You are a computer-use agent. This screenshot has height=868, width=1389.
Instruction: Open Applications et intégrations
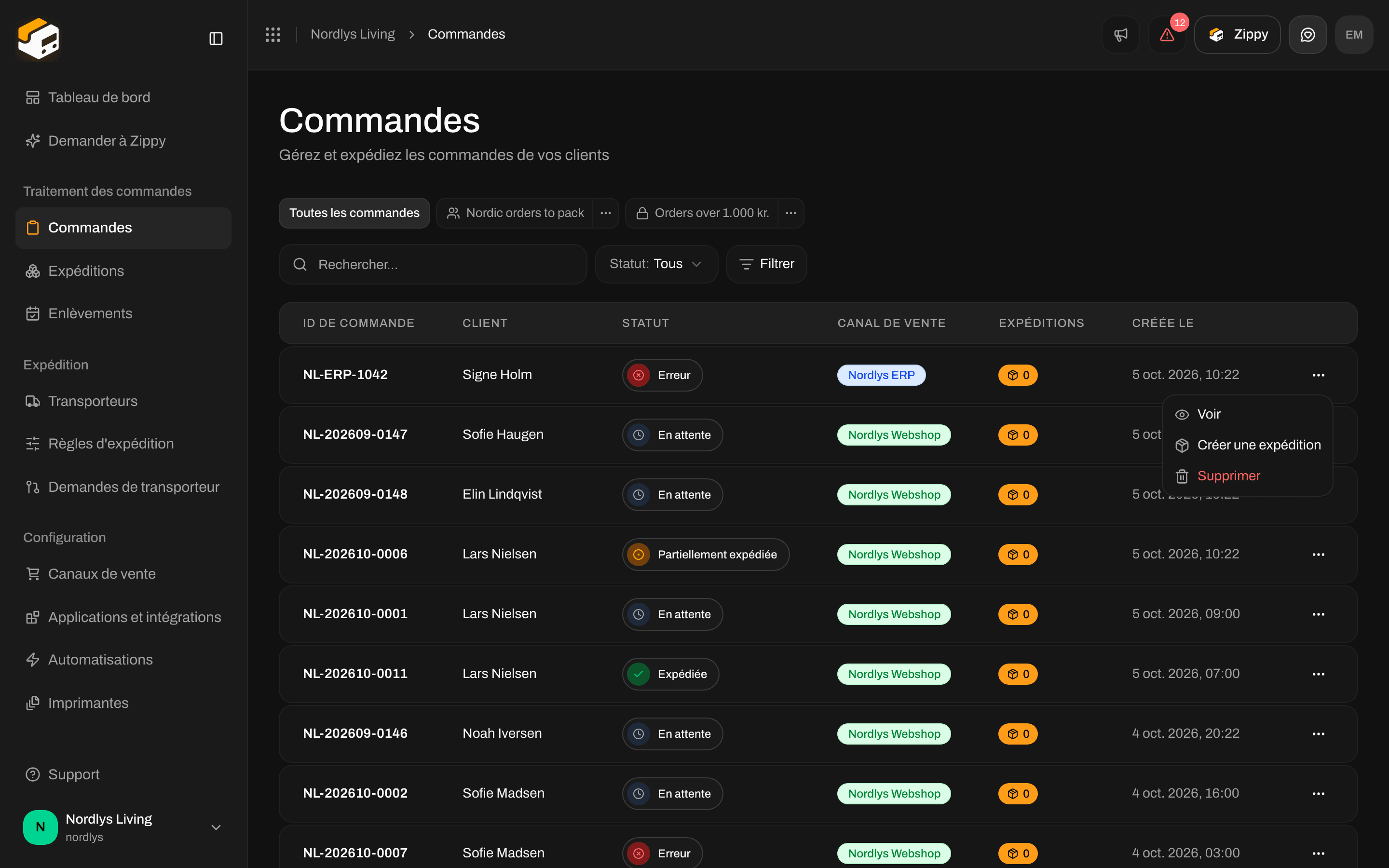tap(123, 617)
